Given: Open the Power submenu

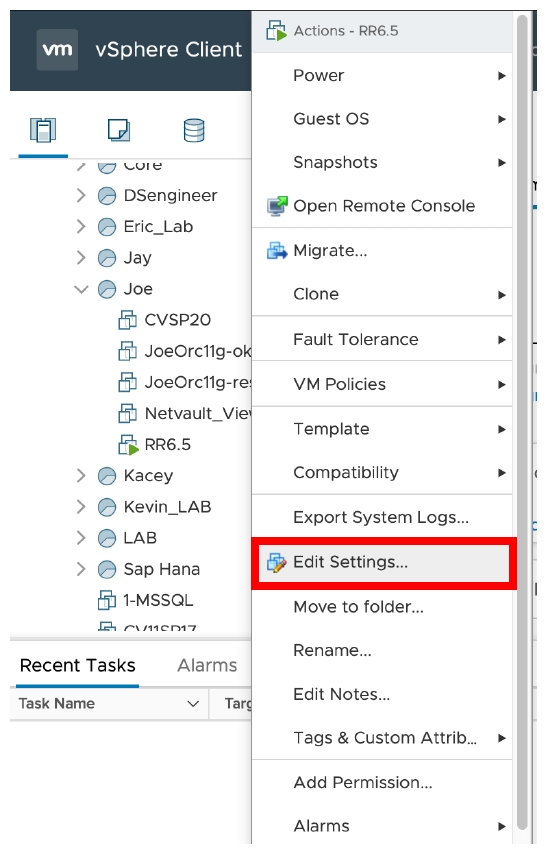Looking at the screenshot, I should (x=382, y=75).
